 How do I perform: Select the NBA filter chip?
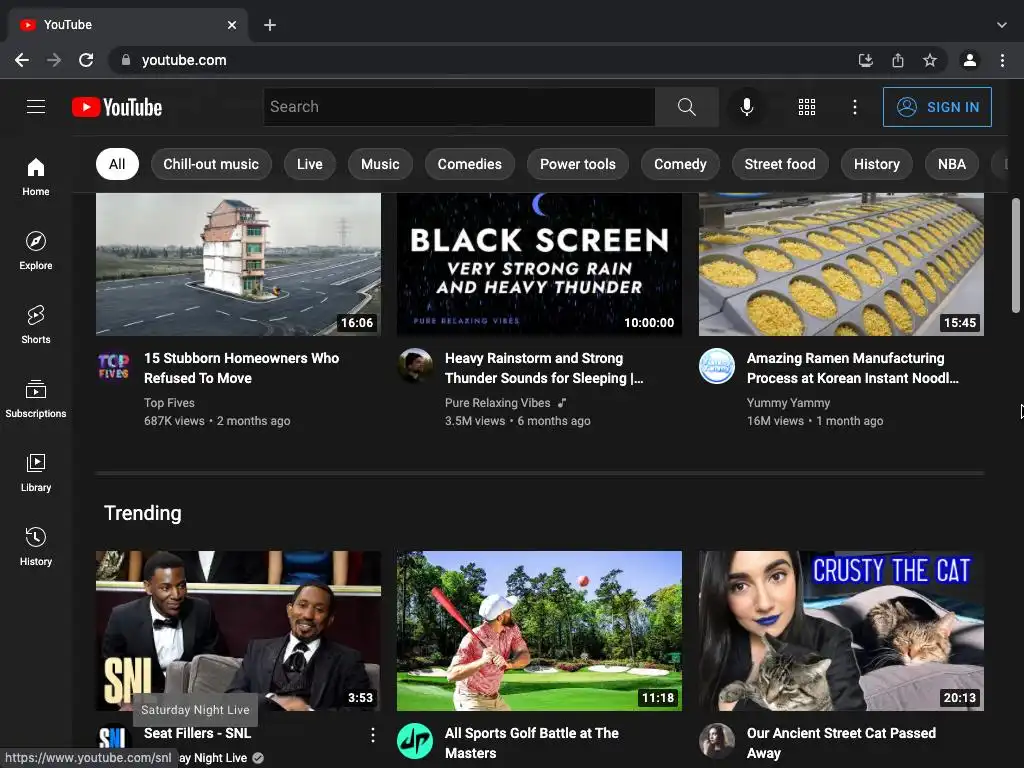pos(952,164)
